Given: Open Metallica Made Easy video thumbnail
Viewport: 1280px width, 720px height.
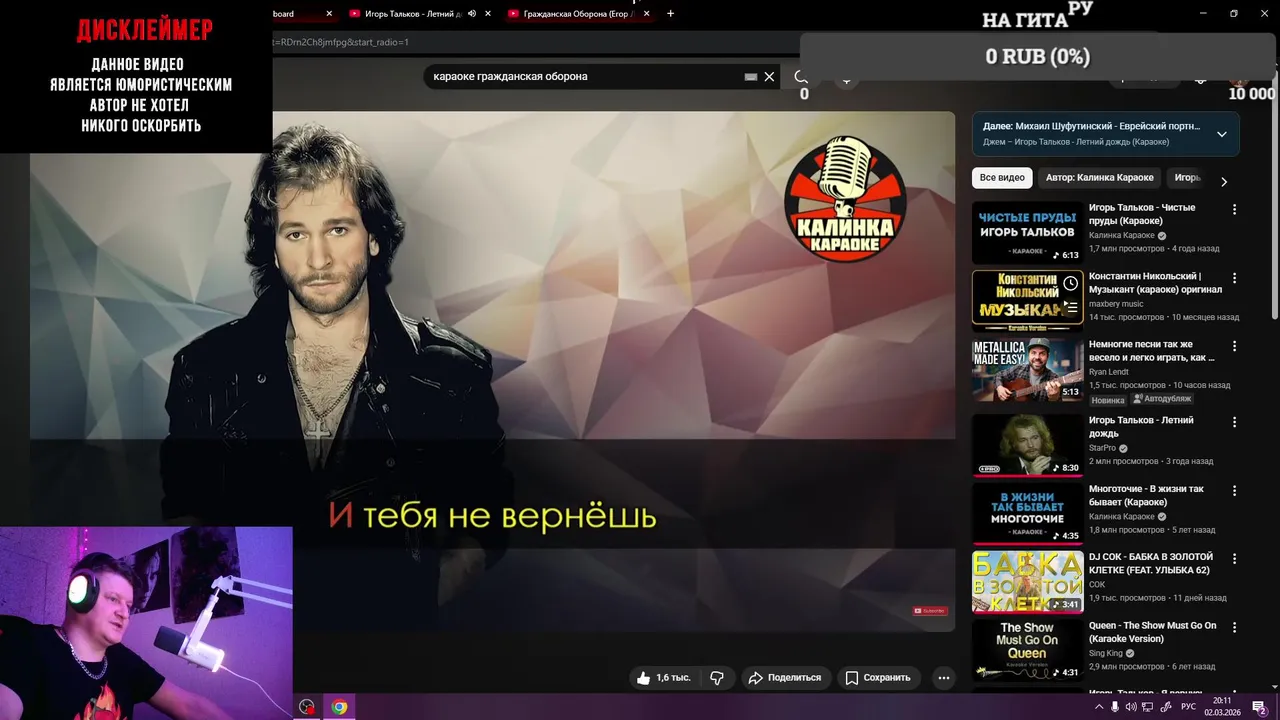Looking at the screenshot, I should (1027, 369).
